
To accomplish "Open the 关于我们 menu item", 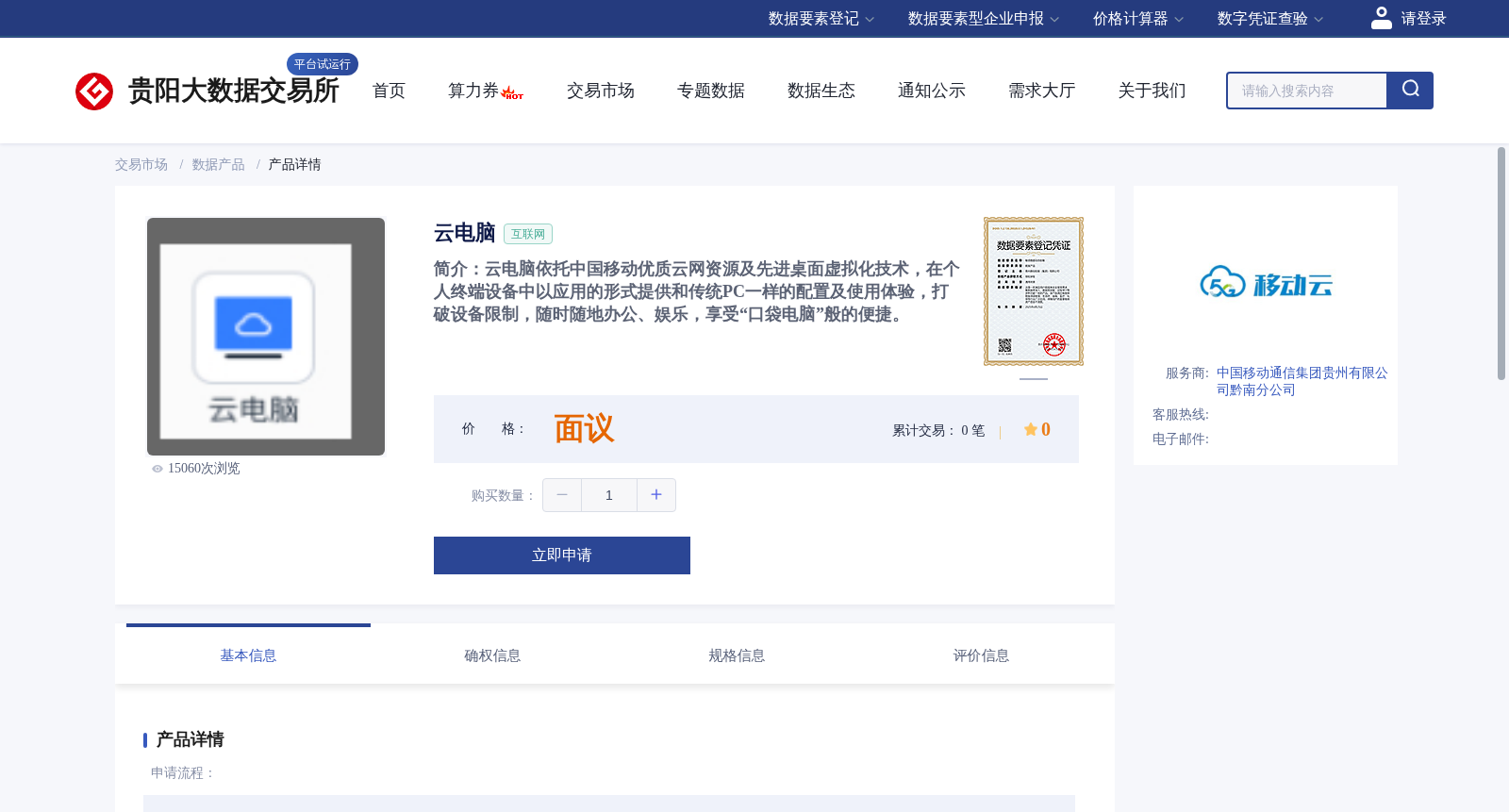I will (1152, 91).
